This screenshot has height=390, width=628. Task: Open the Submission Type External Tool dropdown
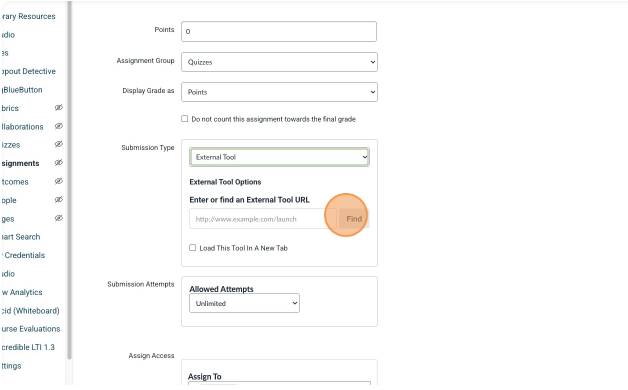pyautogui.click(x=279, y=157)
